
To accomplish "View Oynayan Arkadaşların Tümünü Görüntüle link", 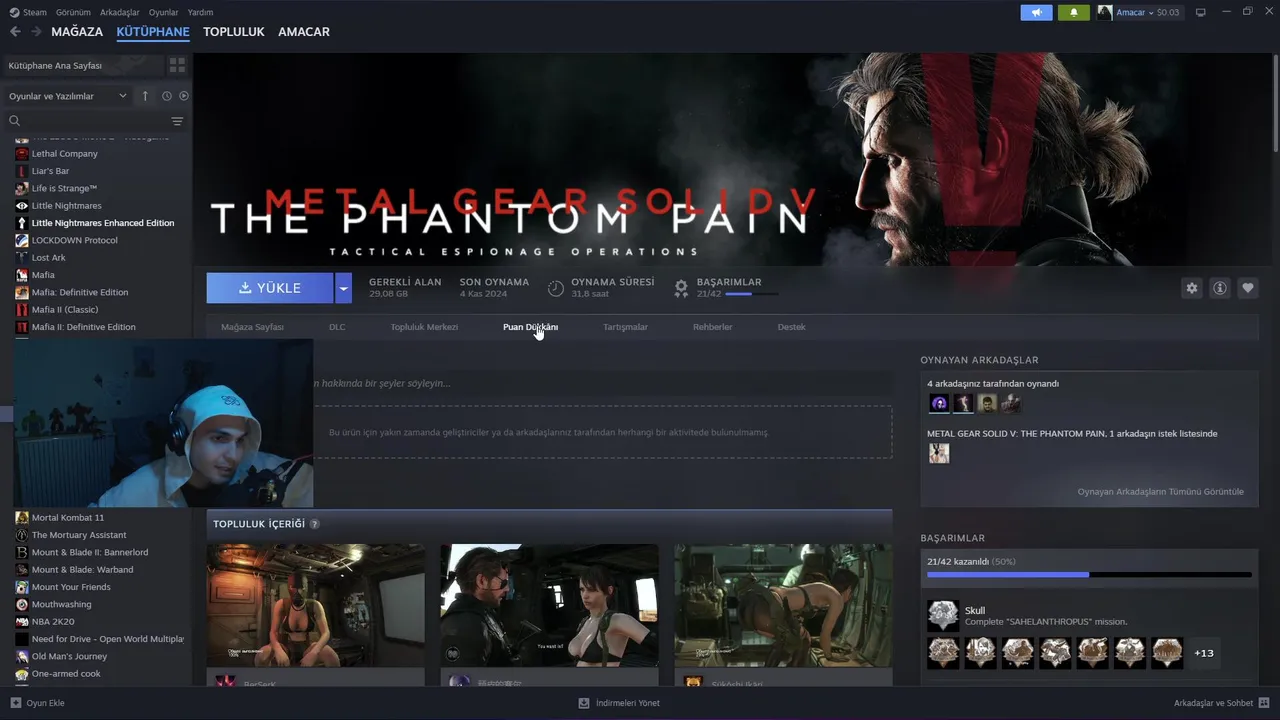I will tap(1160, 492).
